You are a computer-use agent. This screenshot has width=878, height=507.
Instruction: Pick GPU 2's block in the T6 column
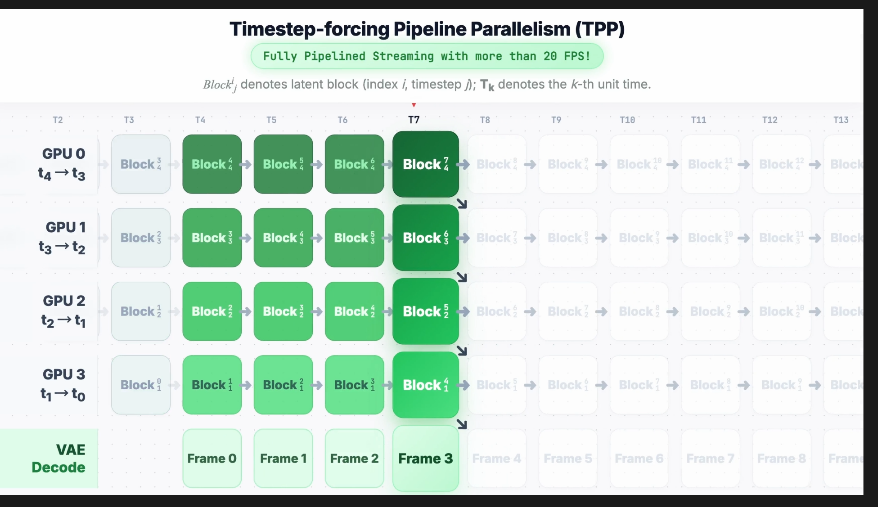(354, 311)
